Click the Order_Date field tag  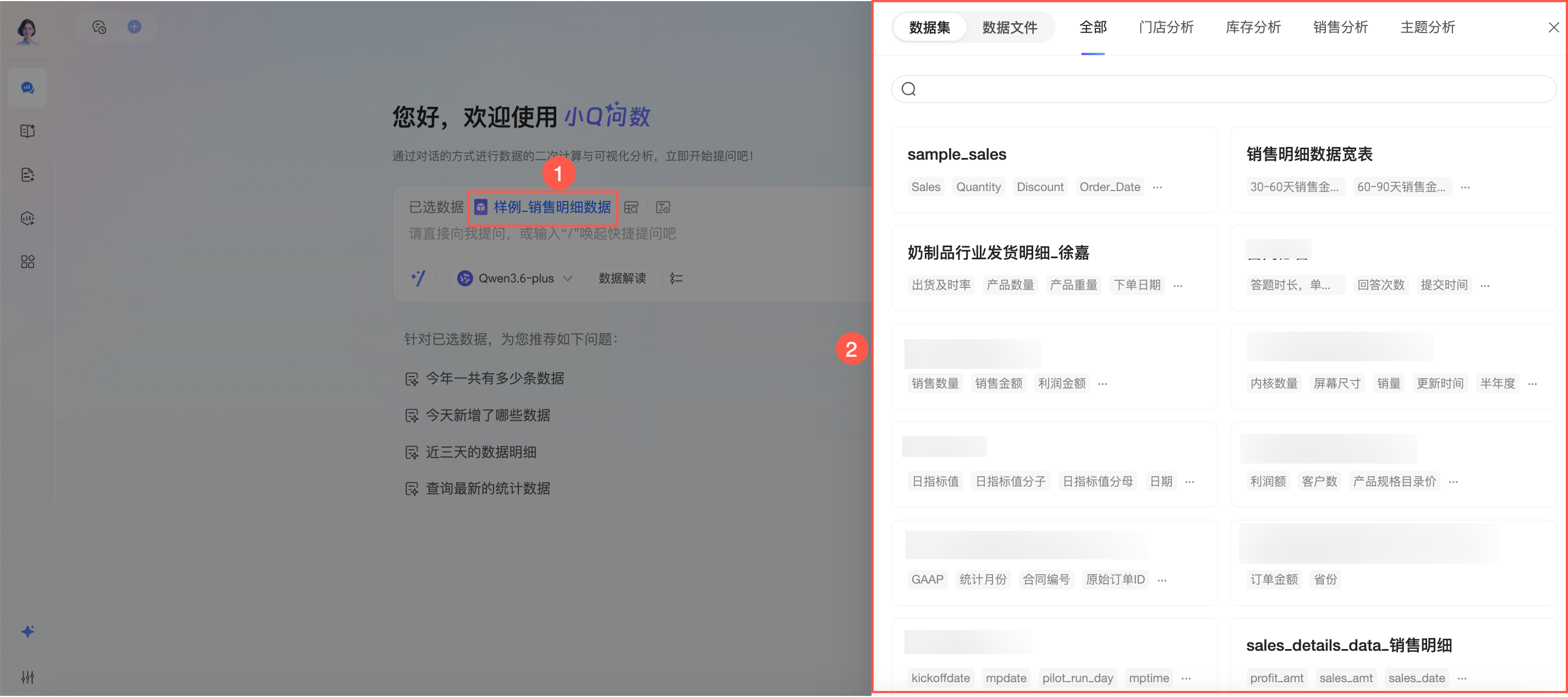coord(1109,188)
